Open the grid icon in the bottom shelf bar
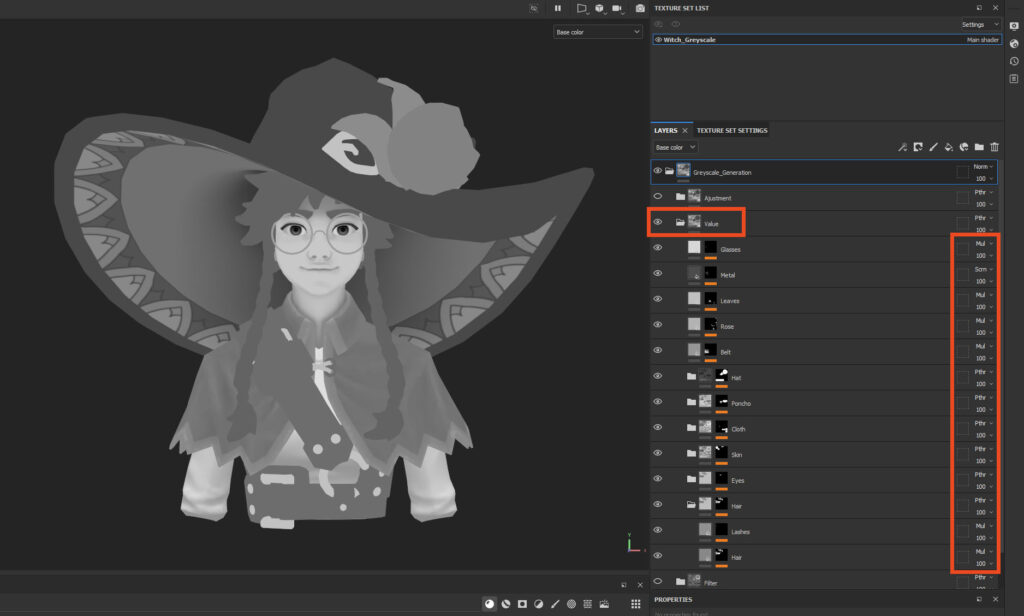The height and width of the screenshot is (616, 1024). click(x=635, y=604)
